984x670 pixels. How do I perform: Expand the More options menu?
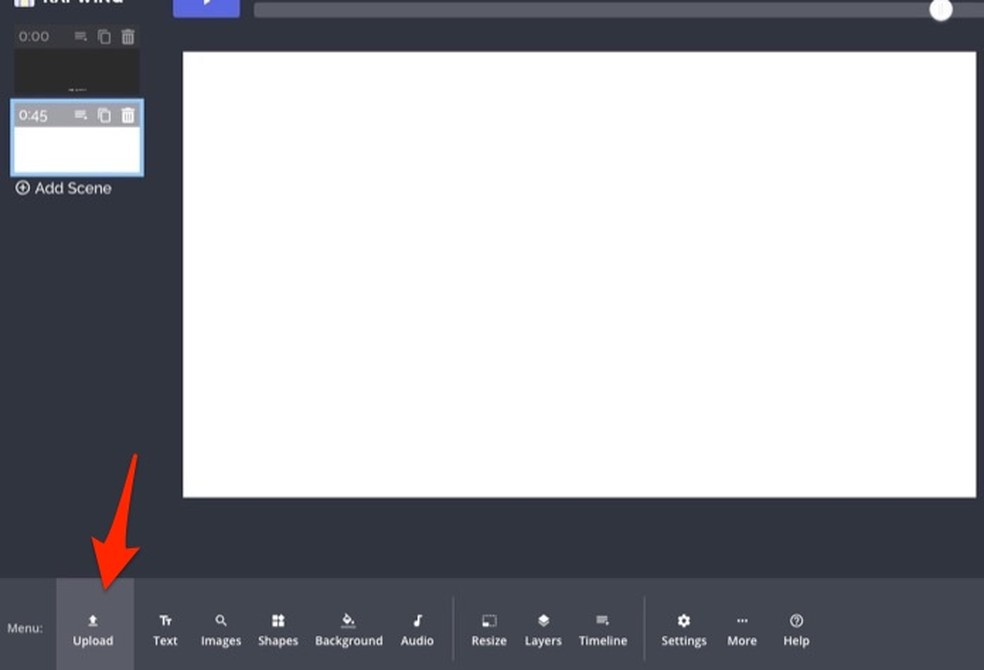coord(742,630)
